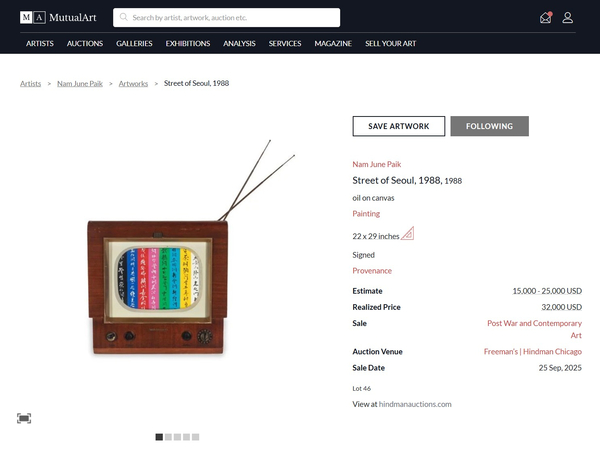Open the Nam June Paik breadcrumb link
600x451 pixels.
[x=80, y=83]
